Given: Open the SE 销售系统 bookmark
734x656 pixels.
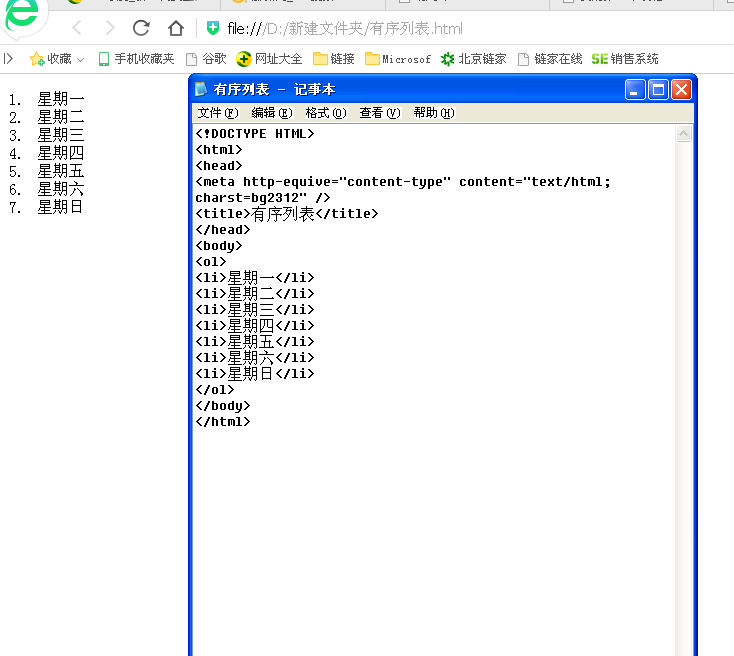Looking at the screenshot, I should [x=625, y=59].
